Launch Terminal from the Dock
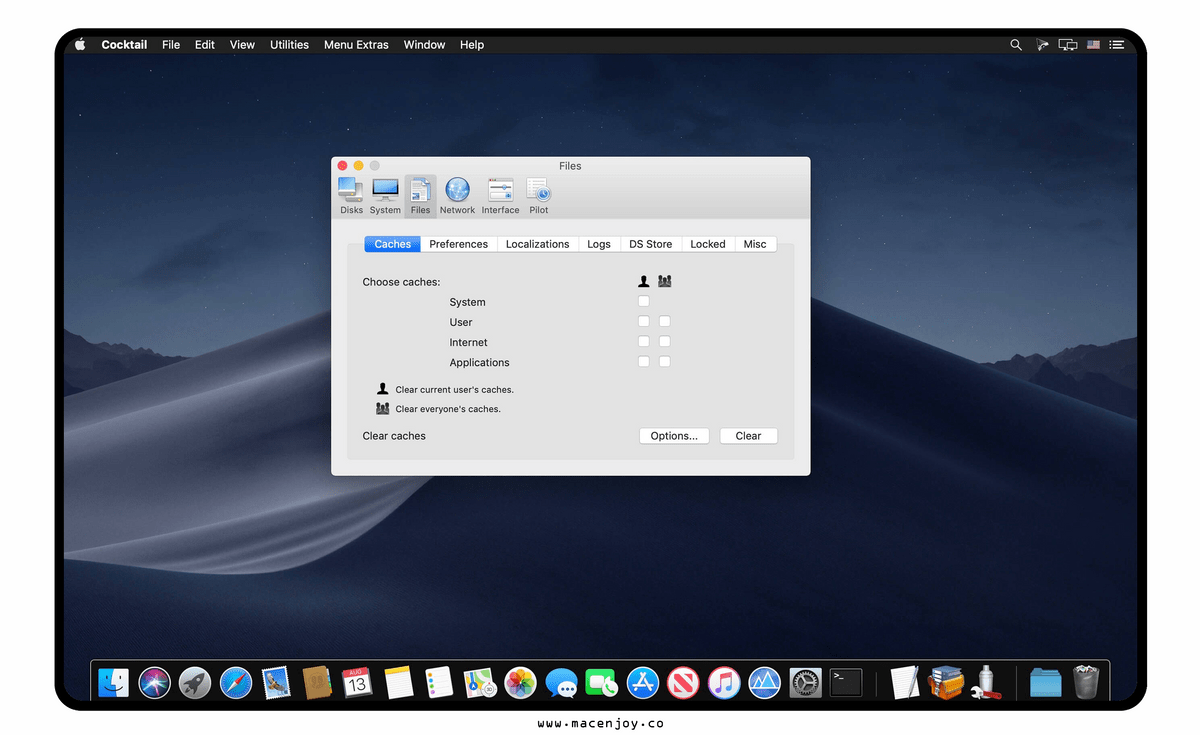Viewport: 1200px width, 735px height. (x=846, y=683)
